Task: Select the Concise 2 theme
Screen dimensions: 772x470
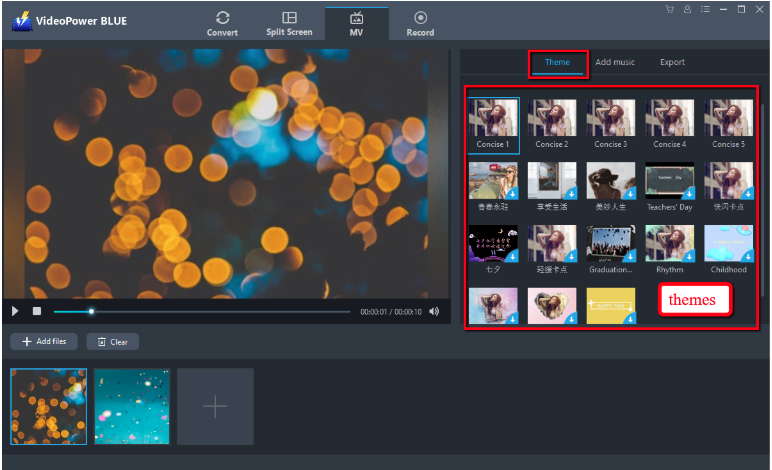Action: pos(552,124)
